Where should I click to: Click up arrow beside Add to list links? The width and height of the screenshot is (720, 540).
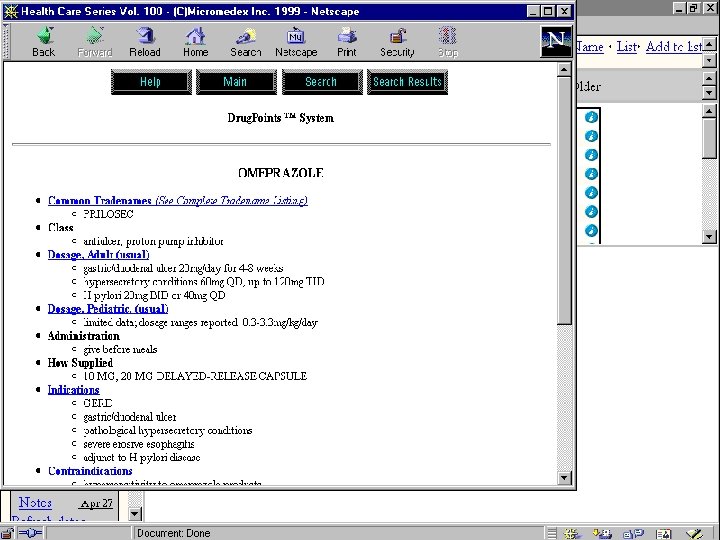pyautogui.click(x=709, y=45)
